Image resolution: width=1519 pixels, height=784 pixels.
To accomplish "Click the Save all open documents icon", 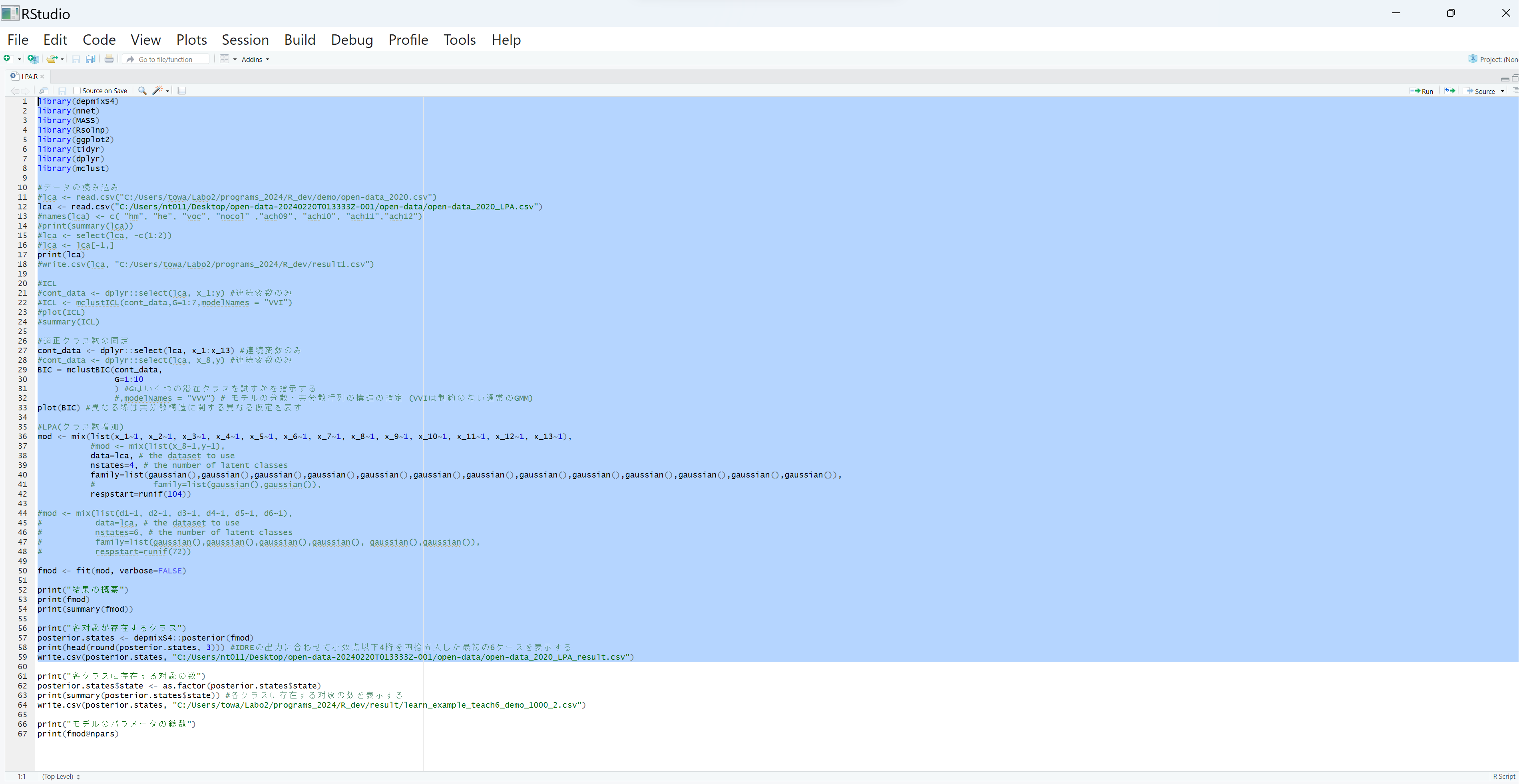I will pos(90,59).
